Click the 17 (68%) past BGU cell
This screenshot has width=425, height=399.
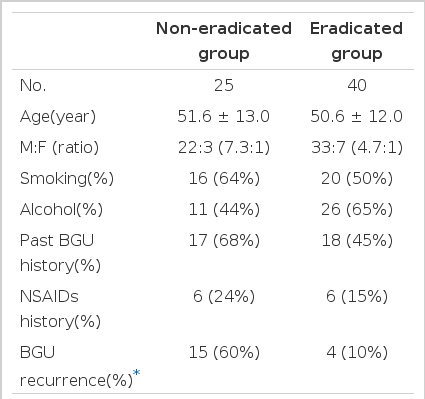click(x=224, y=240)
